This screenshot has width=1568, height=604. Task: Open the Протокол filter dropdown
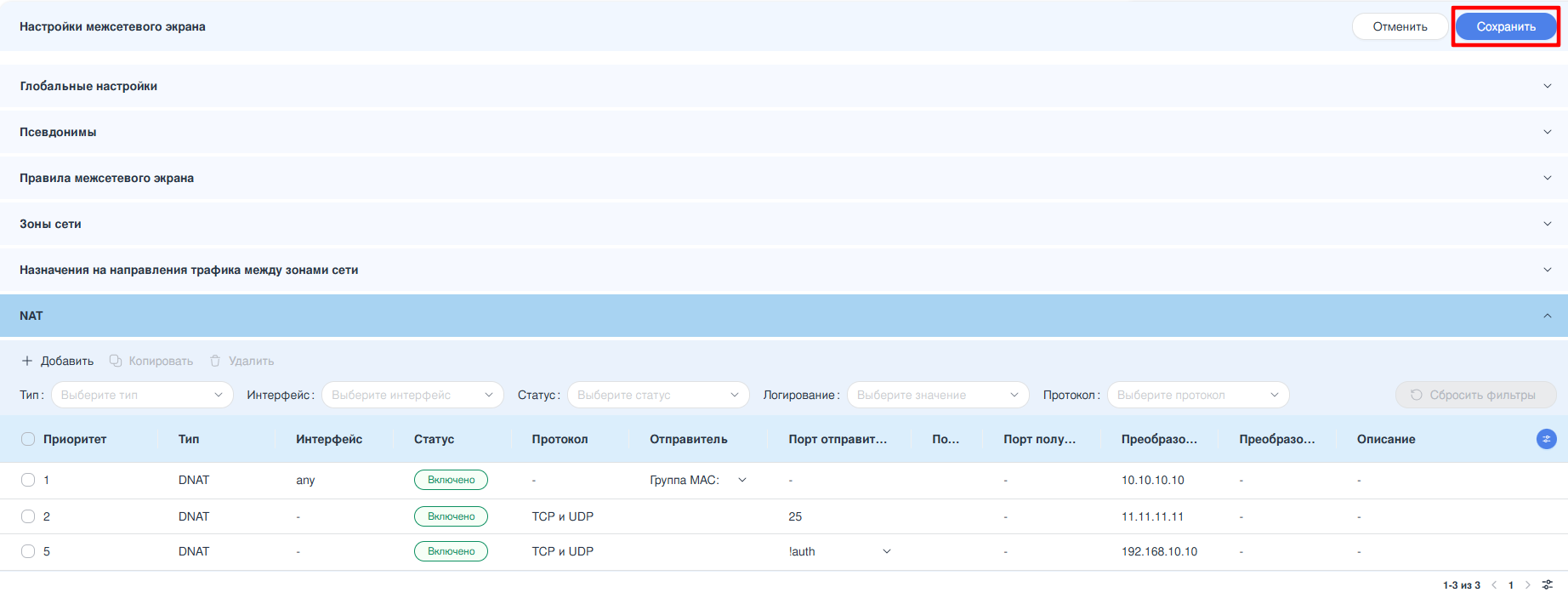tap(1198, 395)
